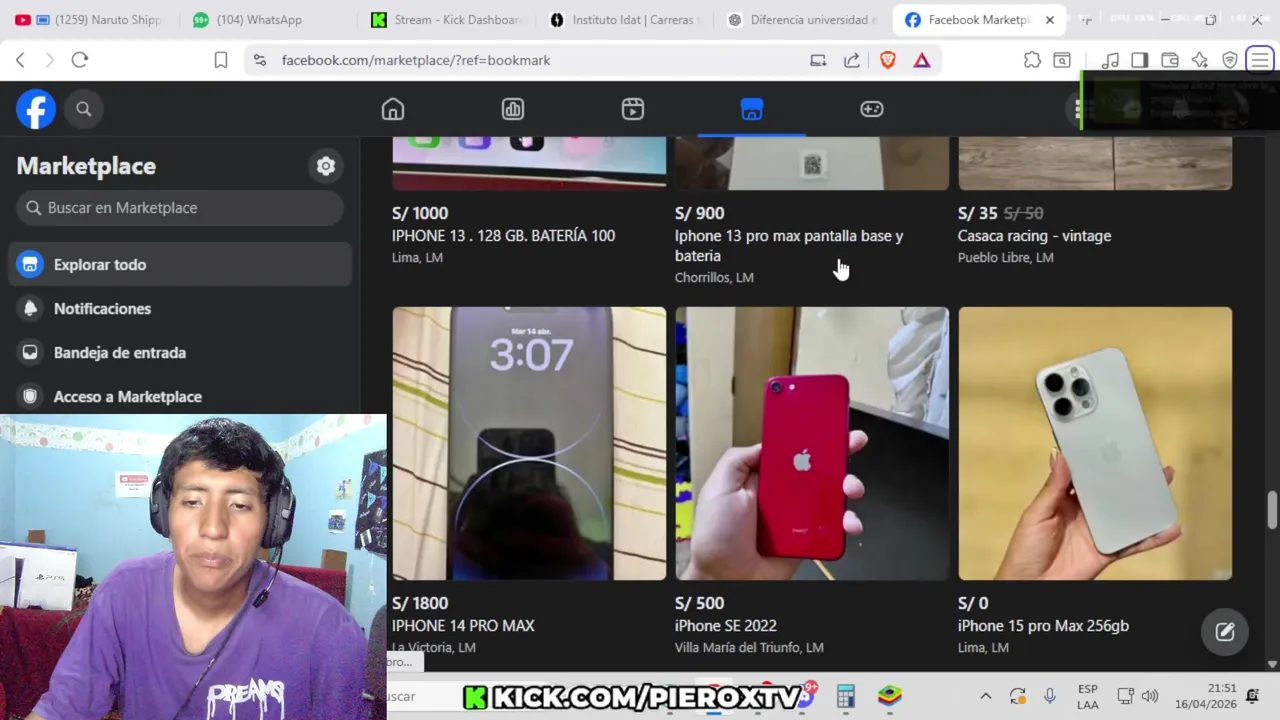The image size is (1280, 720).
Task: Click the browser address bar URL
Action: pyautogui.click(x=416, y=60)
